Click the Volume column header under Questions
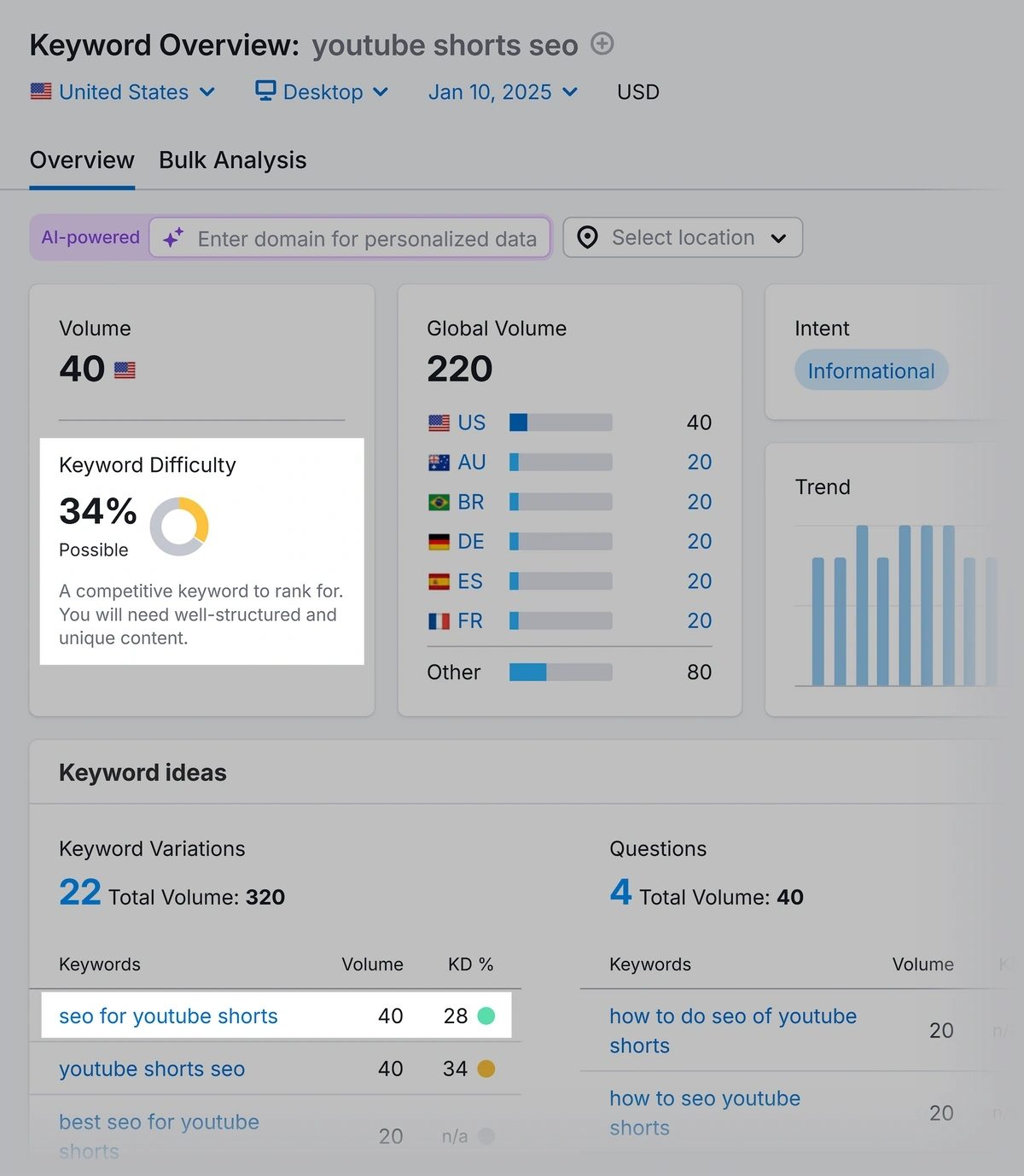Image resolution: width=1024 pixels, height=1176 pixels. click(923, 964)
